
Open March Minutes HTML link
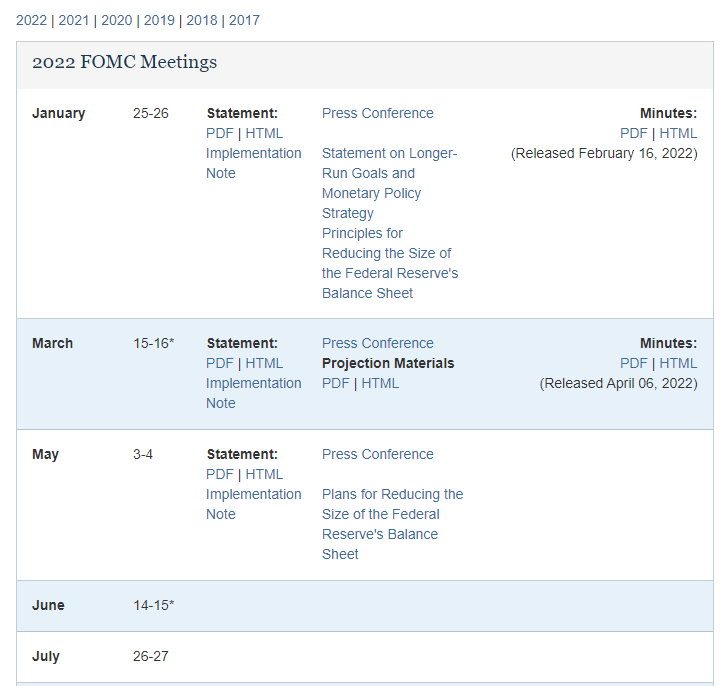pos(678,364)
